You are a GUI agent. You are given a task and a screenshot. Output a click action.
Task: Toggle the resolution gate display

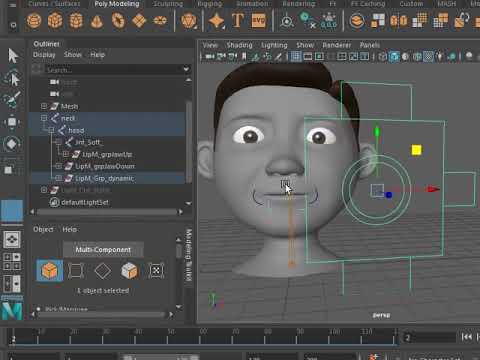(319, 57)
